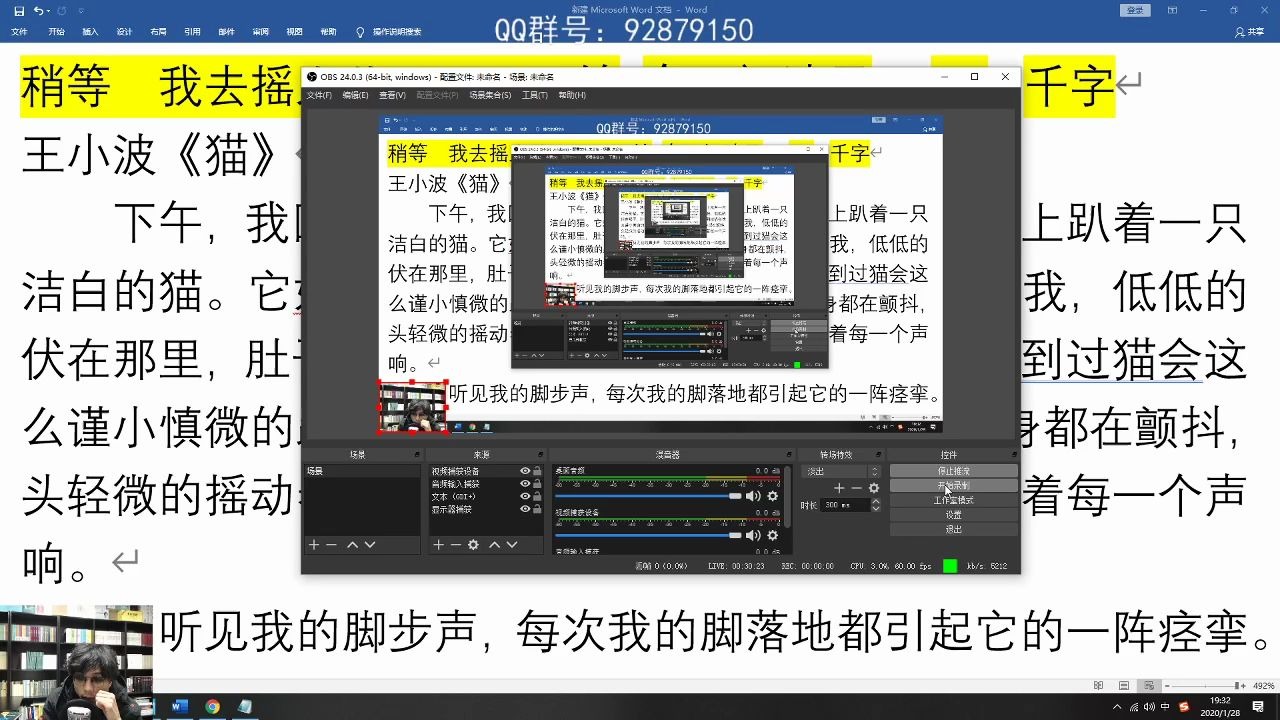The width and height of the screenshot is (1280, 720).
Task: Switch to Word 视图 ribbon tab
Action: (x=294, y=32)
